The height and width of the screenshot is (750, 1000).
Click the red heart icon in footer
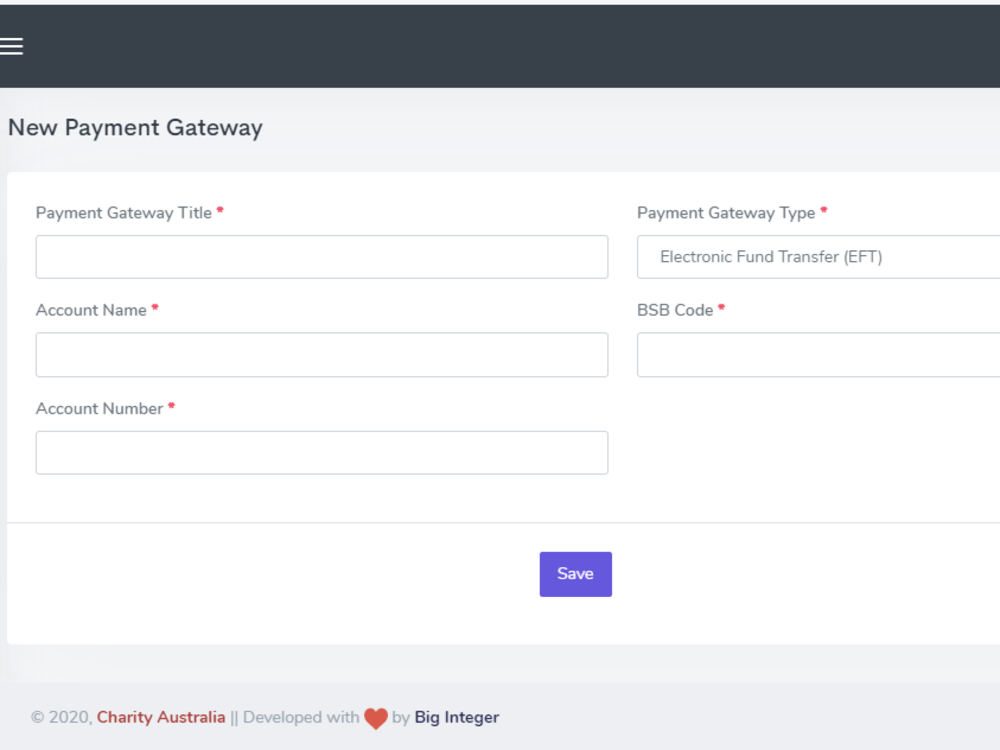[376, 719]
